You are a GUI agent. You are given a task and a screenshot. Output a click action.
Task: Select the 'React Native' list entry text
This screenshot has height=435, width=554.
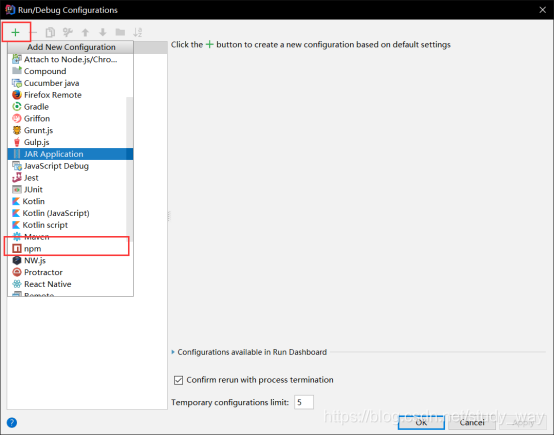tap(47, 284)
